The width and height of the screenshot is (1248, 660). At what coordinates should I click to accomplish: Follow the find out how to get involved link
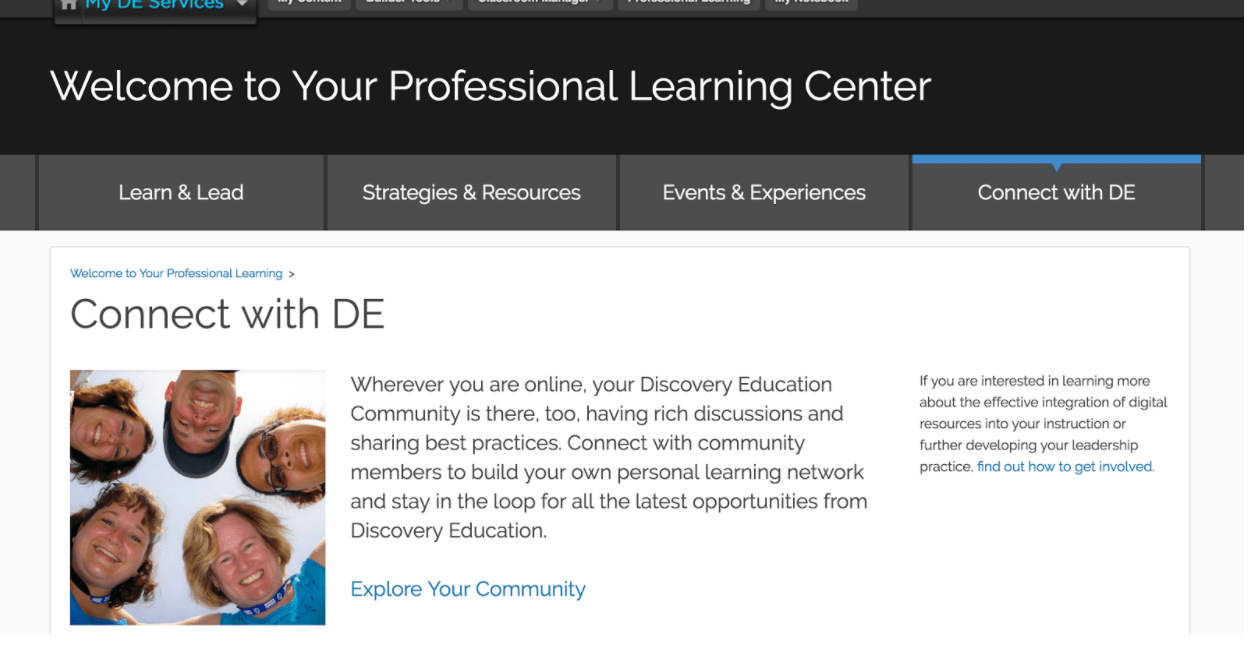point(1064,466)
